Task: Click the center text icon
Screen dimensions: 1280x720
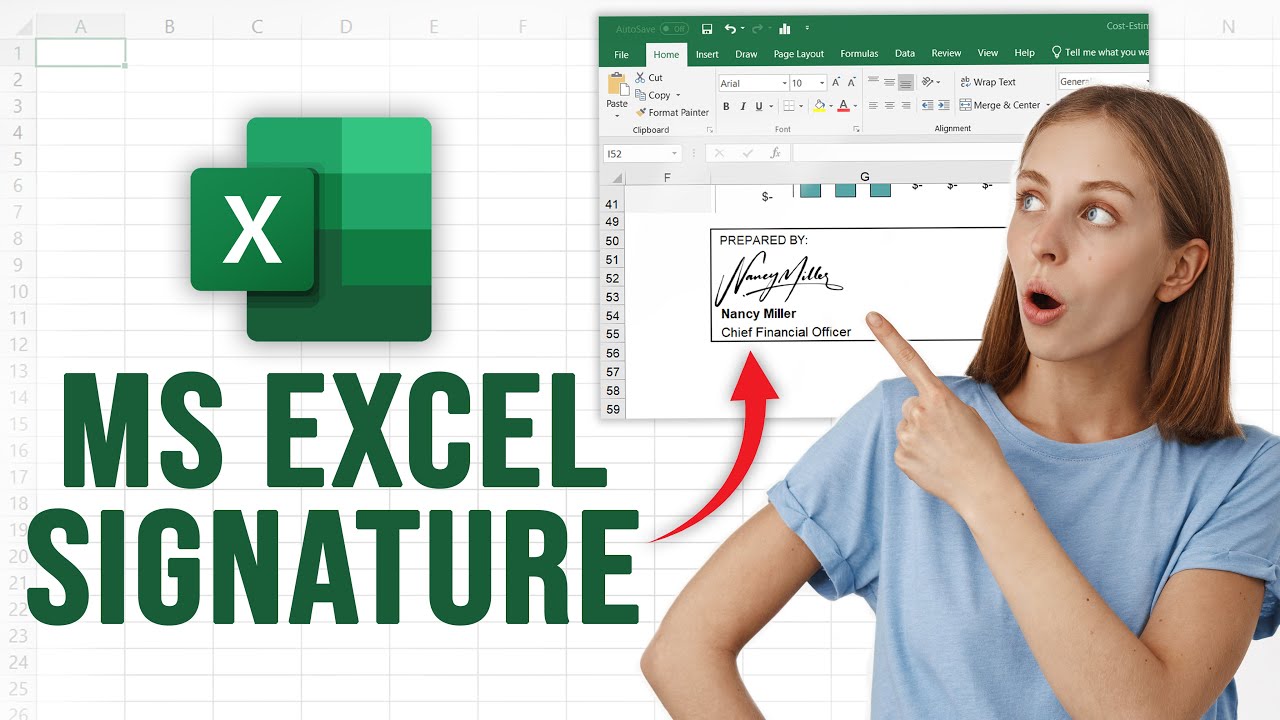Action: click(x=889, y=105)
